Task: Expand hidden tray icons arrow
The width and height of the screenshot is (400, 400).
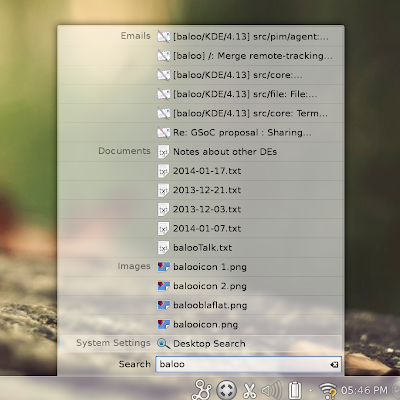Action: click(311, 390)
